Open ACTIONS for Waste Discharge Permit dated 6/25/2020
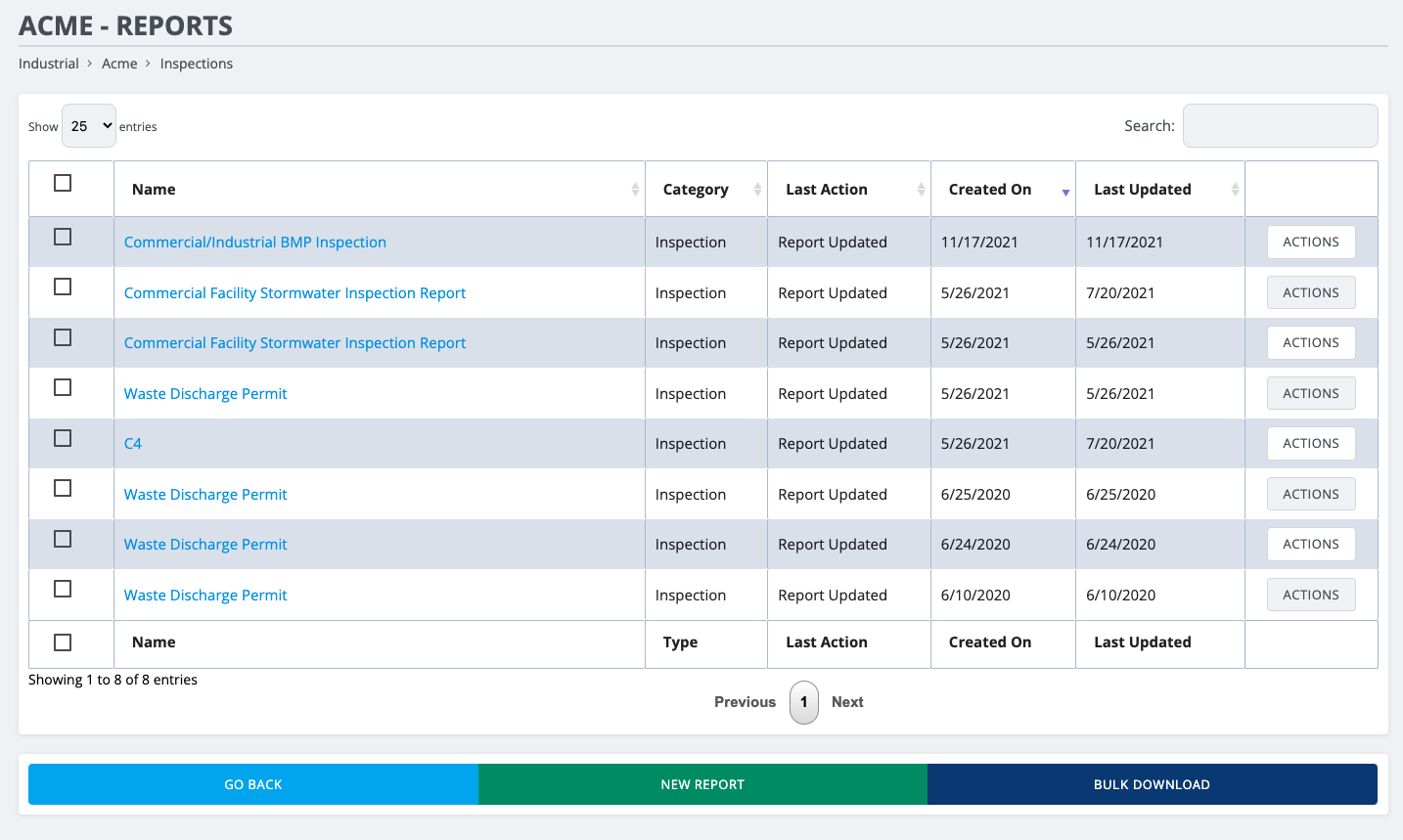The height and width of the screenshot is (840, 1403). click(x=1311, y=494)
